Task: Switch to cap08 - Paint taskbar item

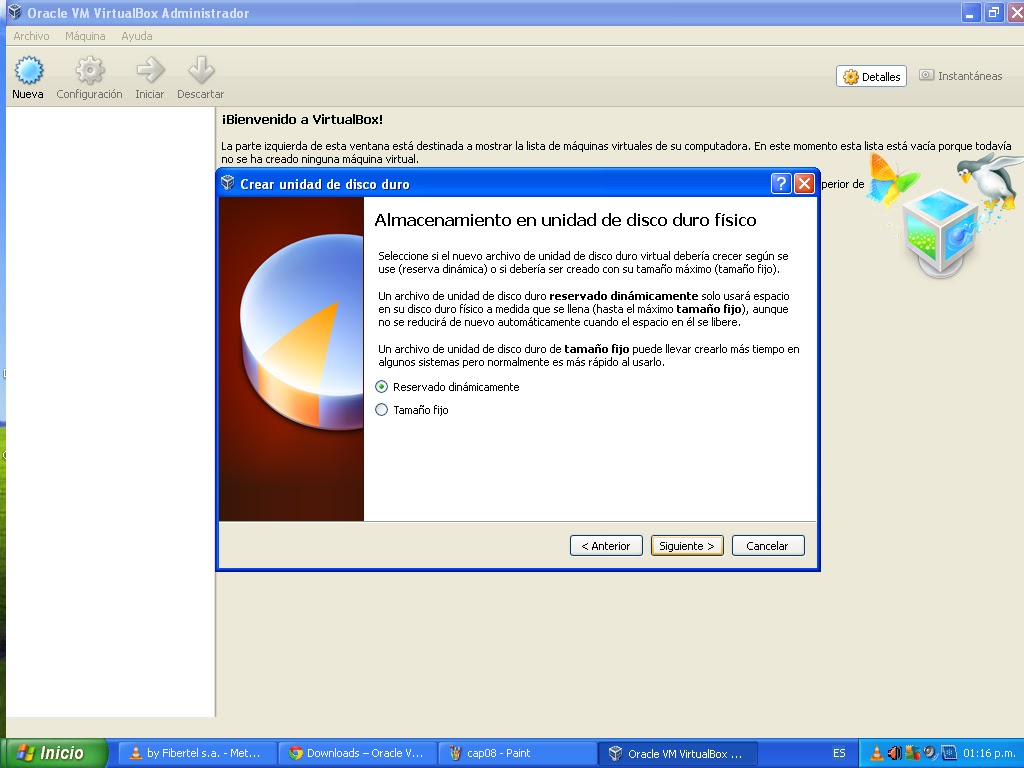Action: point(517,753)
